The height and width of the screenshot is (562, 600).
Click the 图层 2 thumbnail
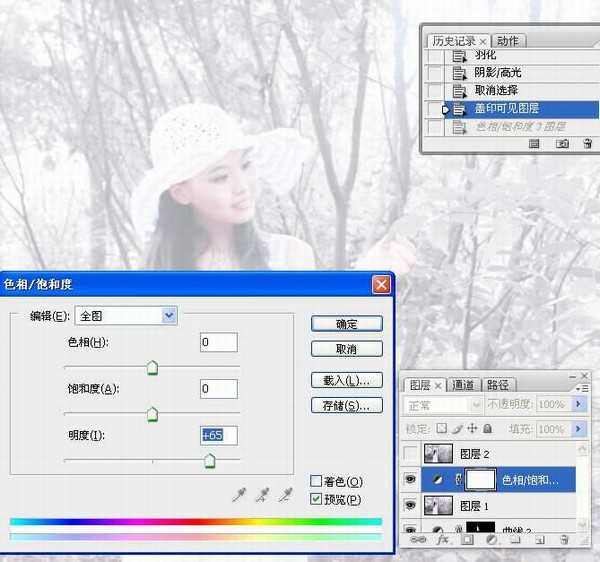click(x=438, y=454)
